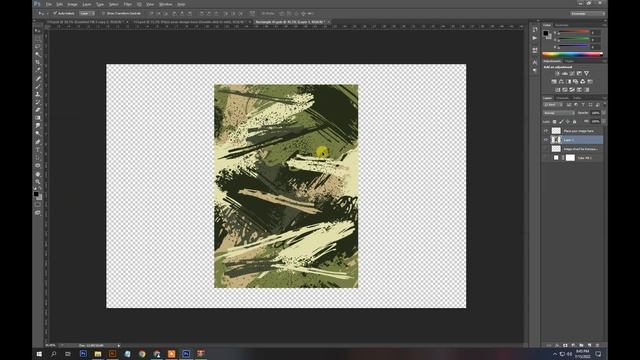Click the foreground color swatch in Color panel
This screenshot has width=640, height=360.
545,33
